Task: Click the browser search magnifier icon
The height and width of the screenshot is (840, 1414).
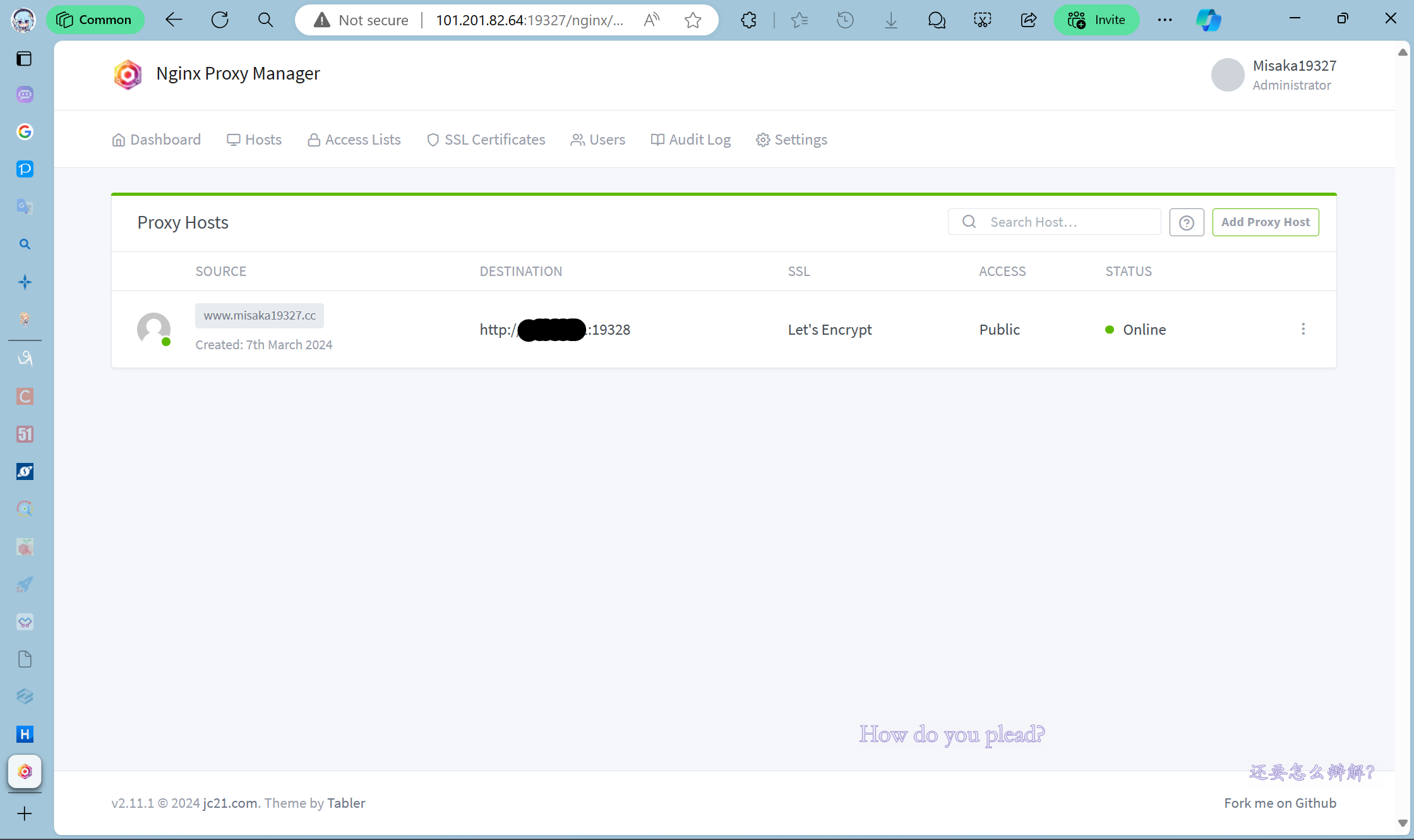Action: (x=266, y=20)
